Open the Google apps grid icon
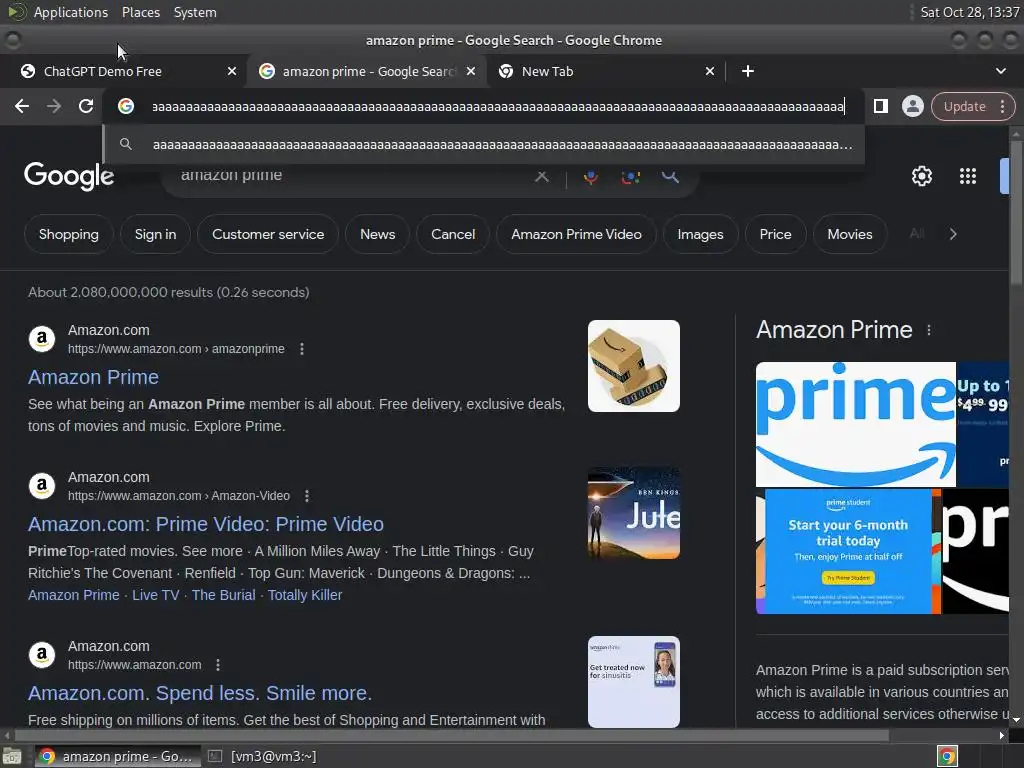The width and height of the screenshot is (1024, 768). pyautogui.click(x=967, y=176)
